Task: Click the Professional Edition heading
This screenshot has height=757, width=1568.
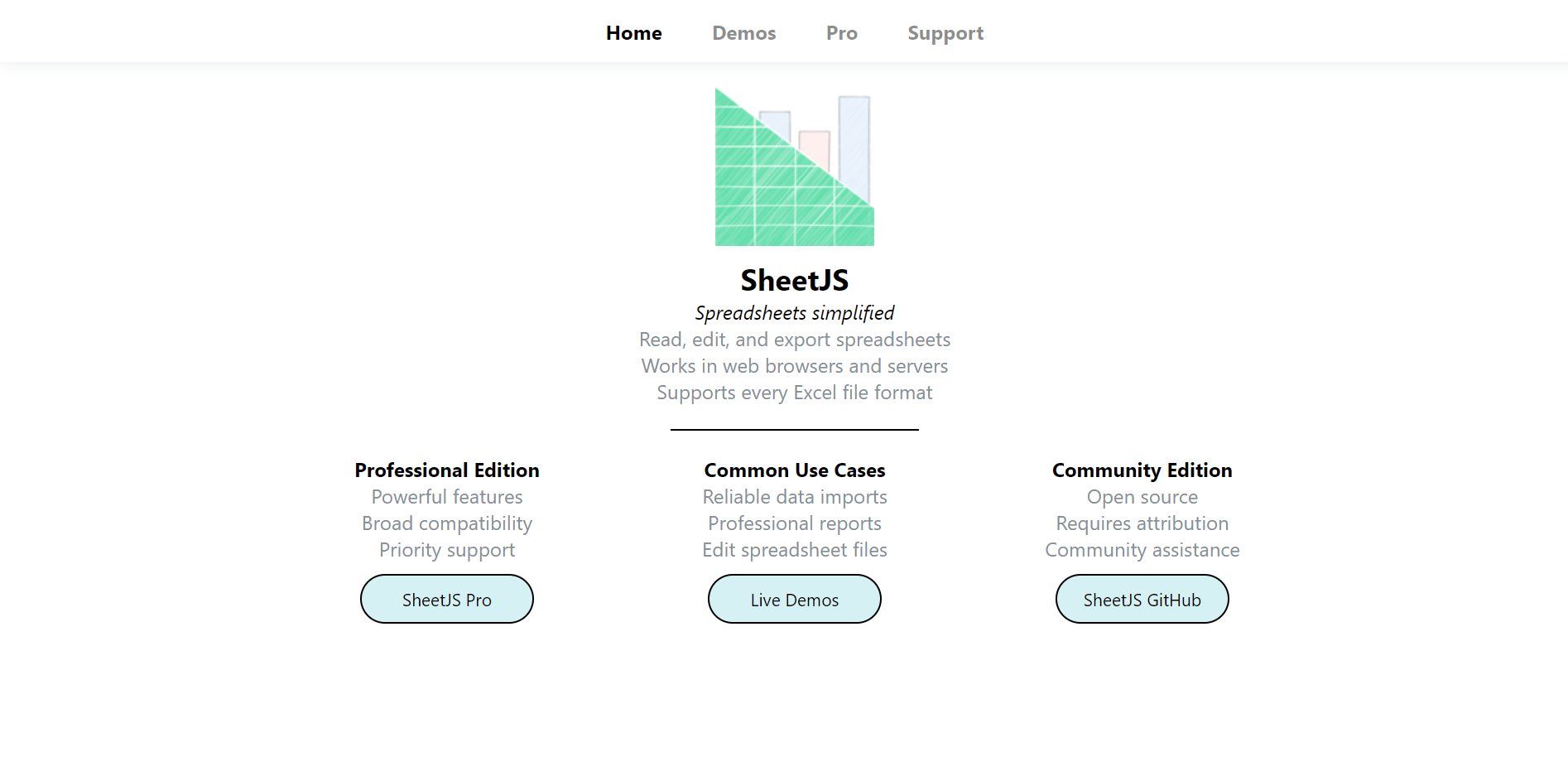Action: [447, 470]
